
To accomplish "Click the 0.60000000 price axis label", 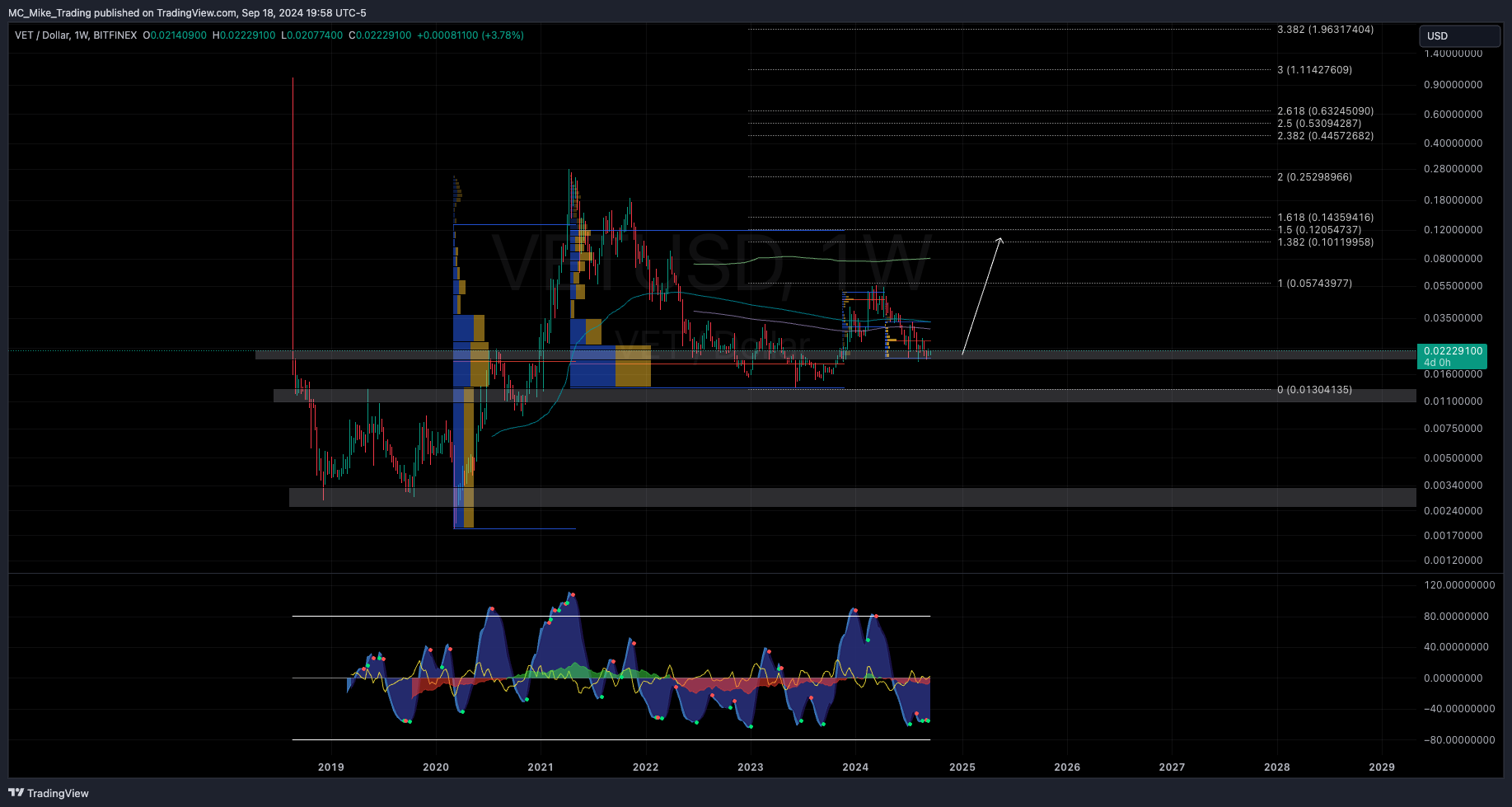I will coord(1453,115).
